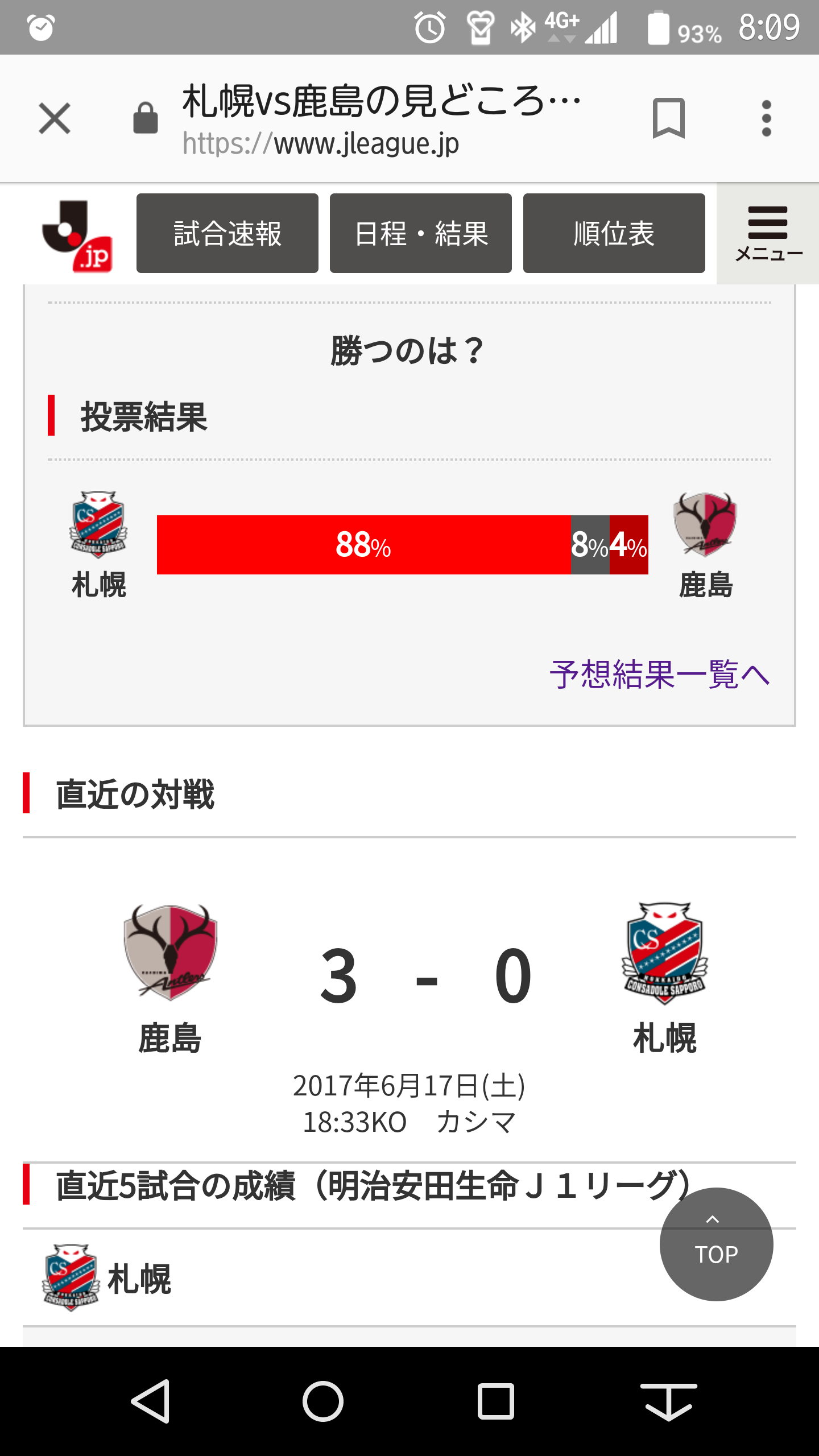Close the browser tab with X icon
The height and width of the screenshot is (1456, 819).
55,118
